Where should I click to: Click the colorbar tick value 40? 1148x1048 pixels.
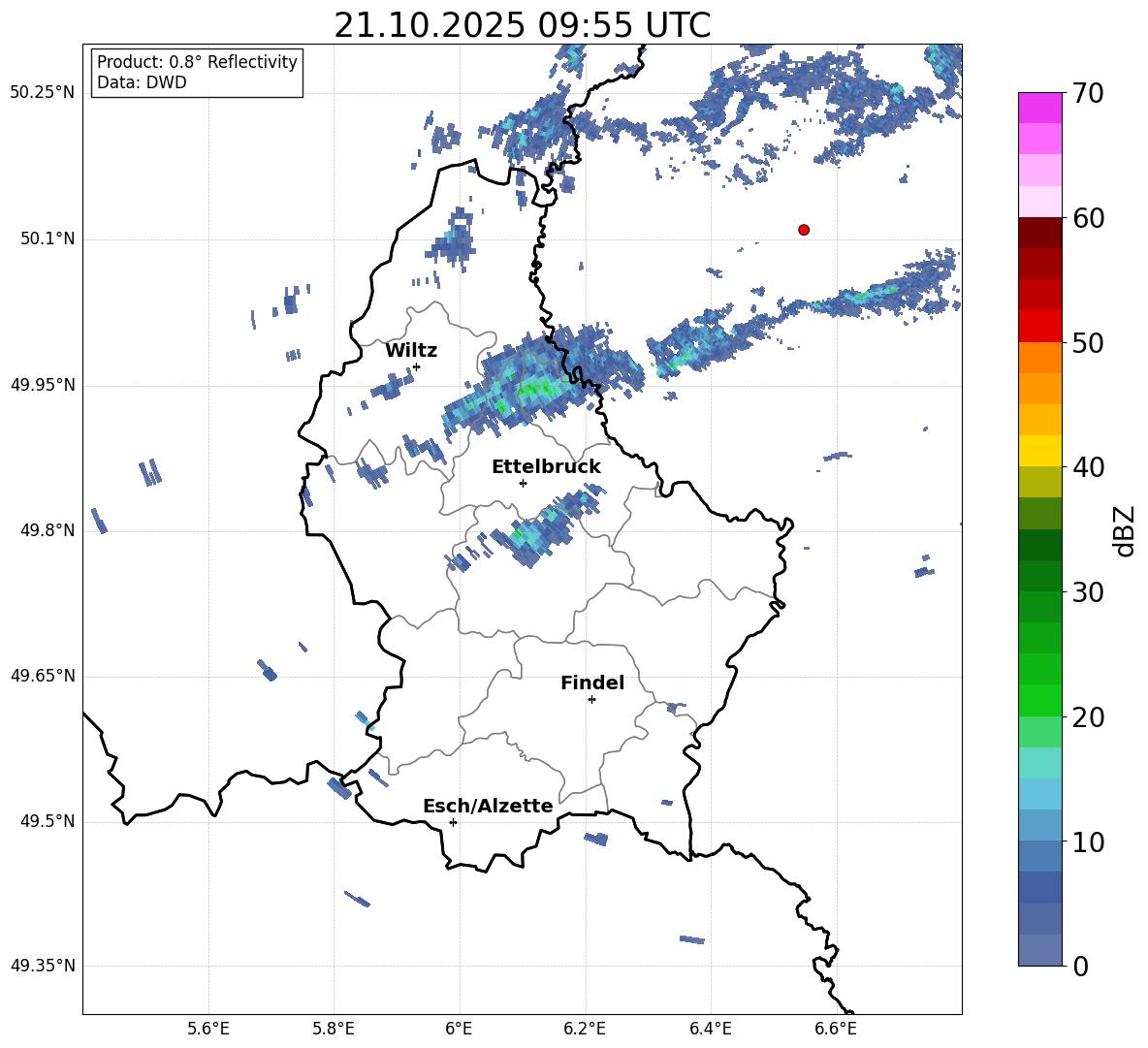point(1088,467)
